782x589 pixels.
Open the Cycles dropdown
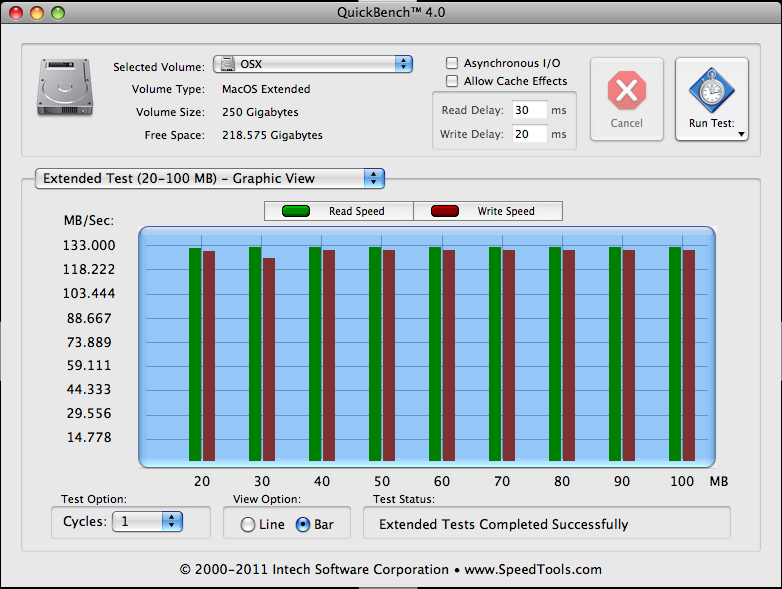click(148, 522)
